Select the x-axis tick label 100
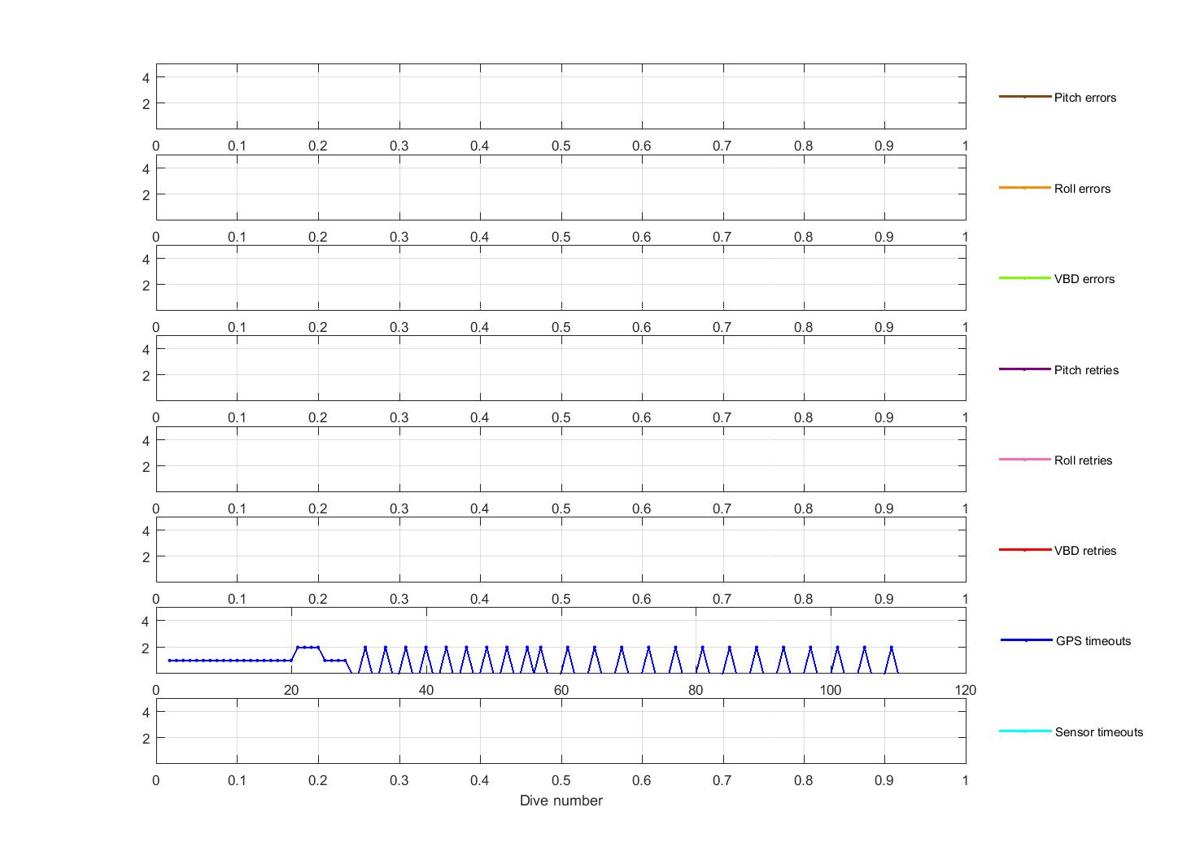The height and width of the screenshot is (859, 1200). 831,690
